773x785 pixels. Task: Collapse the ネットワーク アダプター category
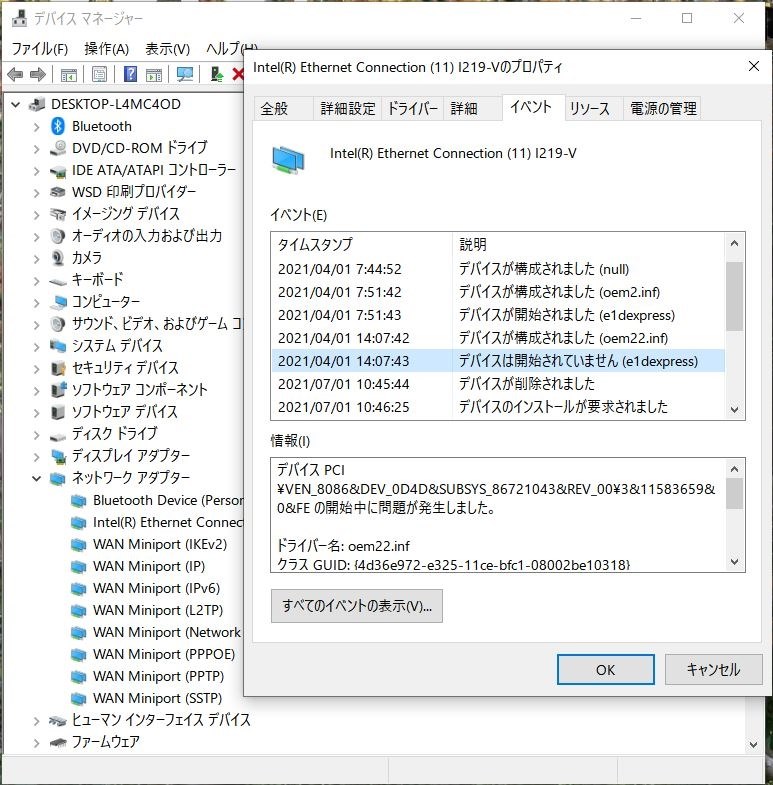pyautogui.click(x=37, y=478)
